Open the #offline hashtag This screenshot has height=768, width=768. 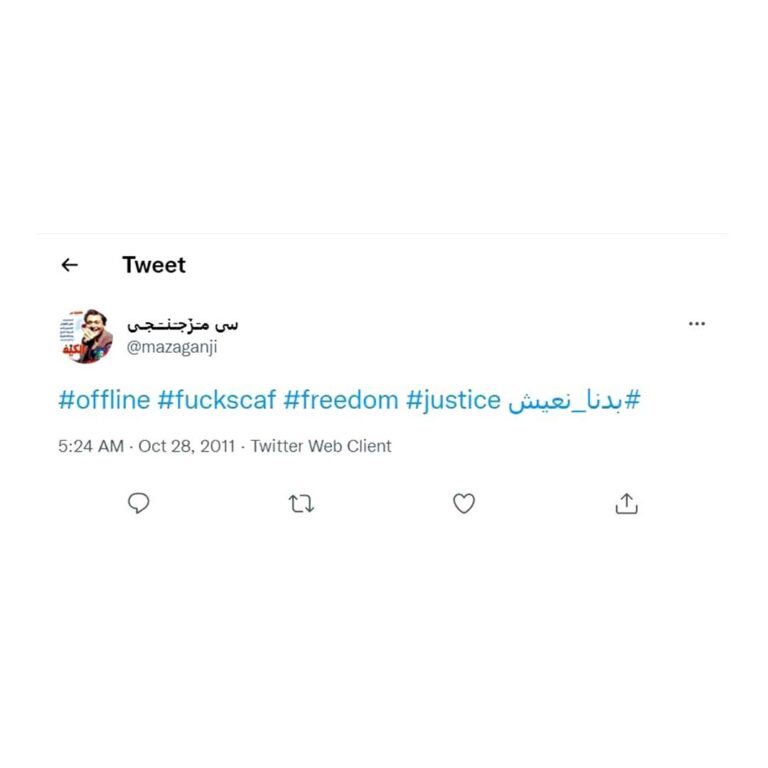point(104,400)
